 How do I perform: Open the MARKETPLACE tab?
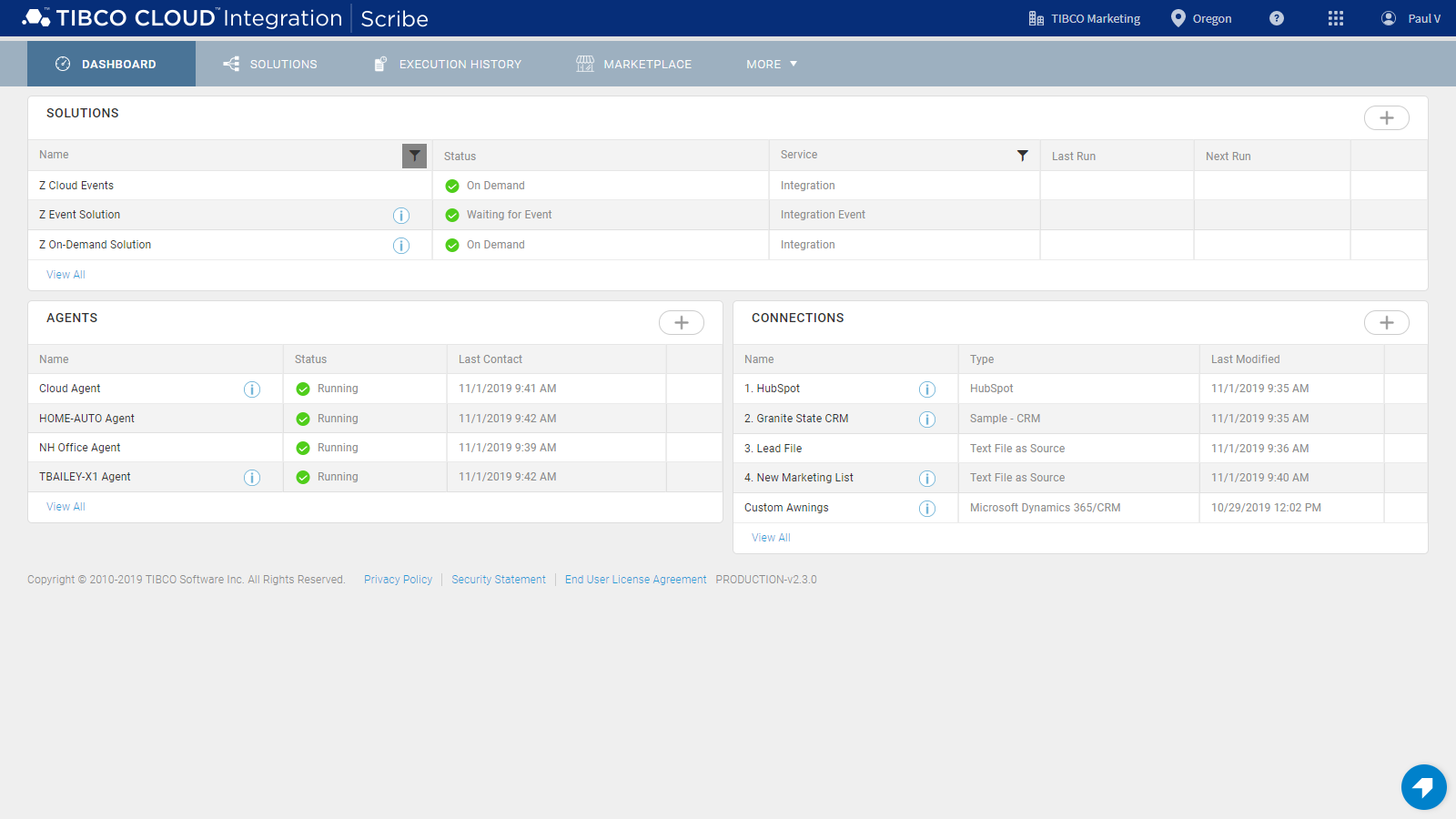click(x=633, y=64)
